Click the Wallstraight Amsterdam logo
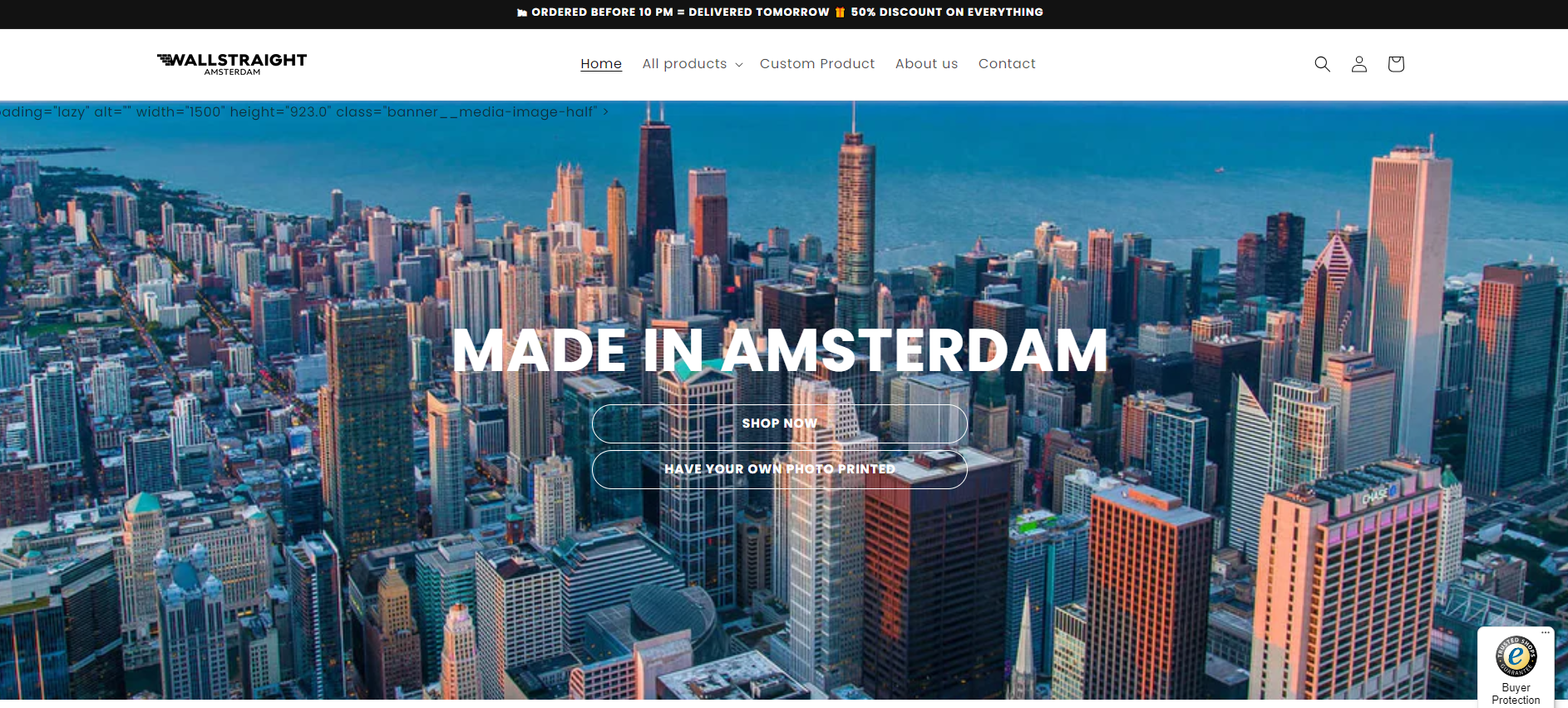The height and width of the screenshot is (708, 1568). pos(232,64)
